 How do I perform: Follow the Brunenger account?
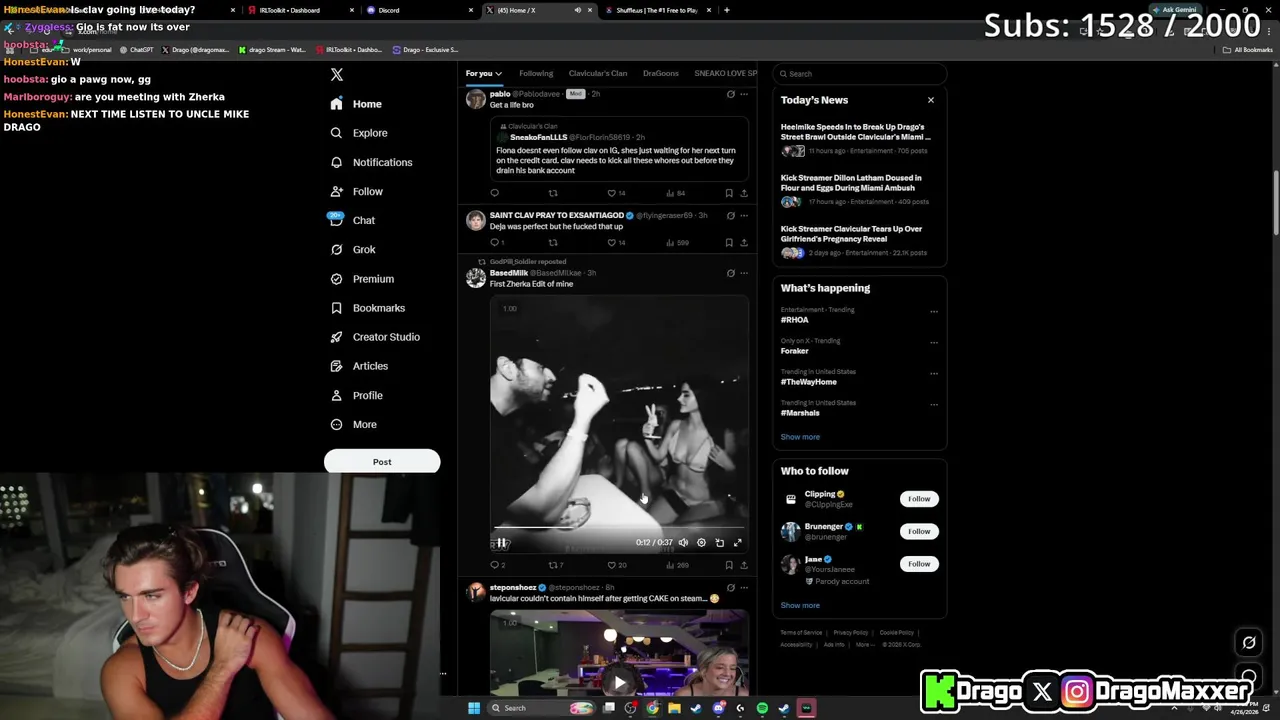(x=919, y=531)
